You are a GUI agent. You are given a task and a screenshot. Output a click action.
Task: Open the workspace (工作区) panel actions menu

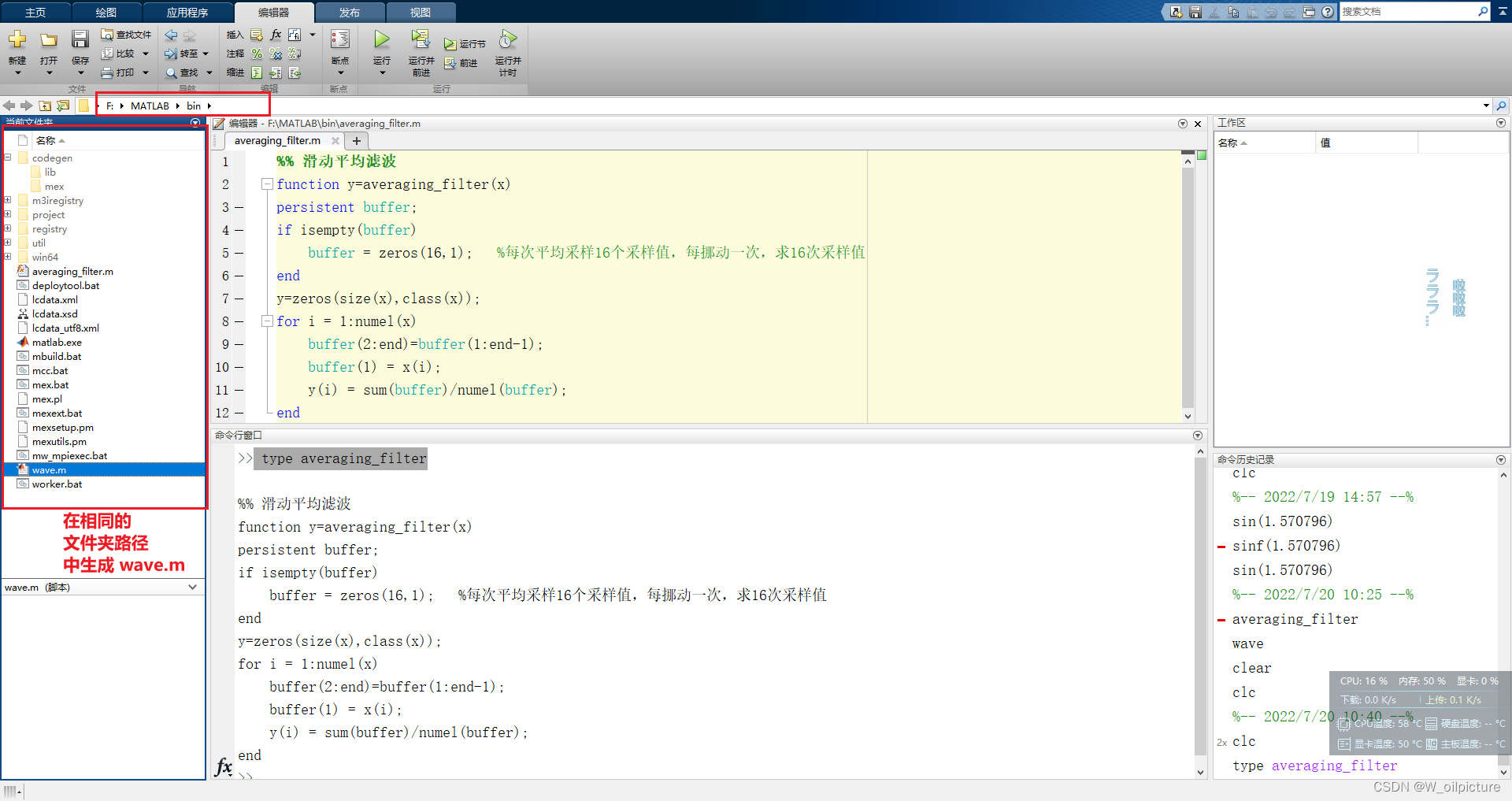tap(1500, 123)
